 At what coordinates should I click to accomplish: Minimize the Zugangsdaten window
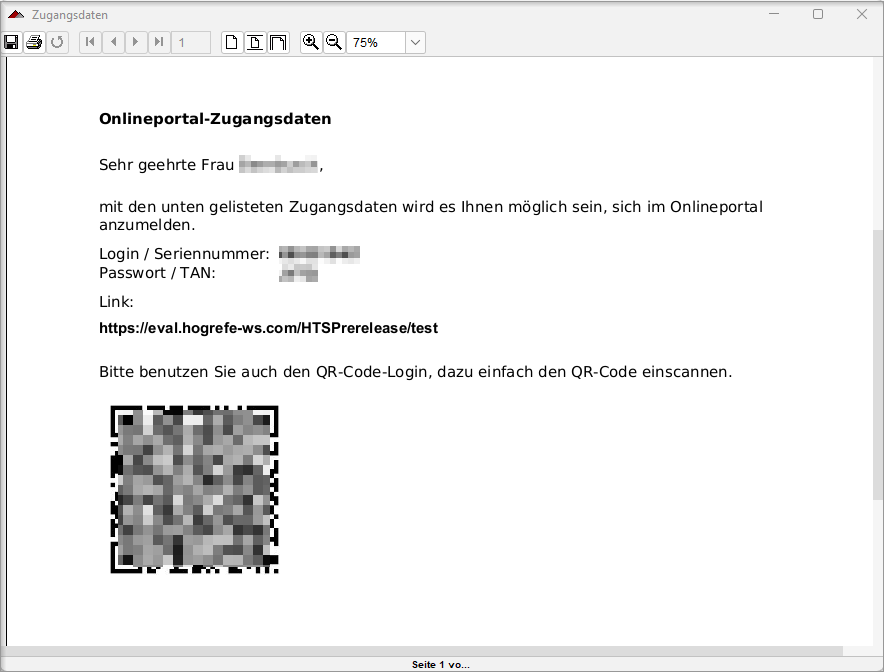[x=774, y=14]
